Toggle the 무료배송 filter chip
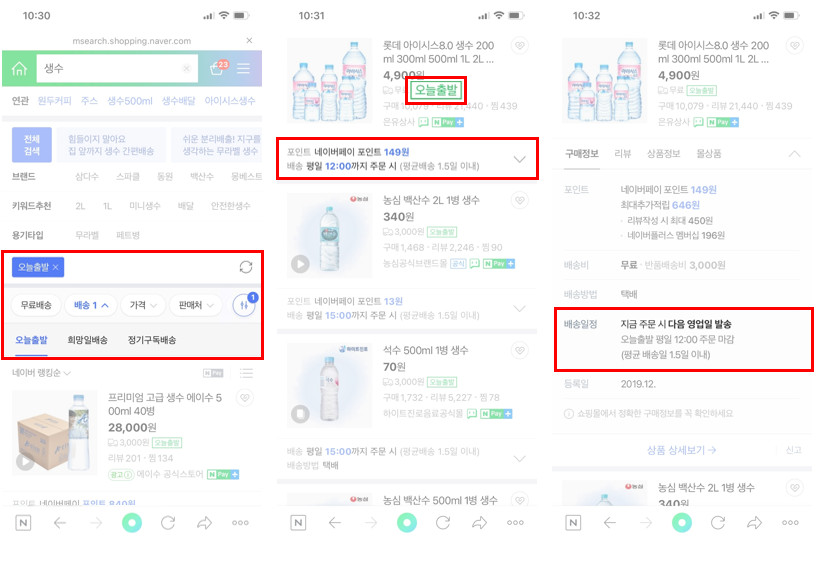Screen dimensions: 816x563 click(36, 305)
